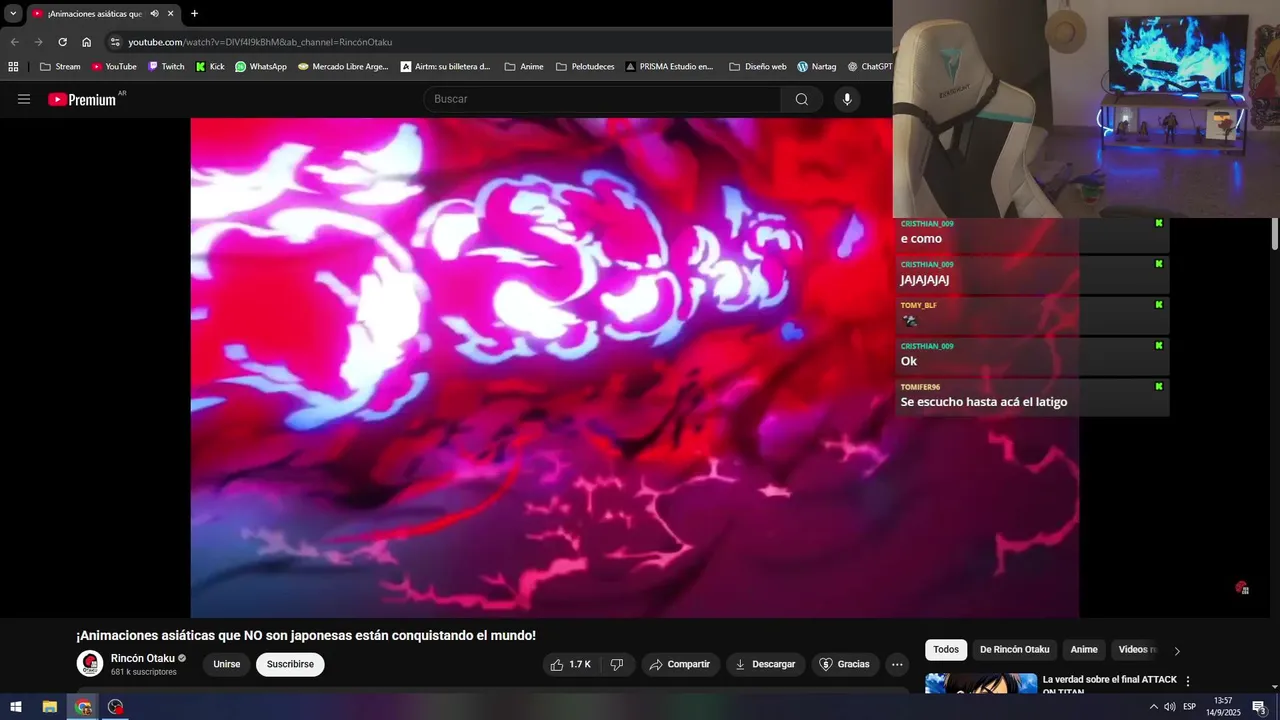The image size is (1280, 720).
Task: Open the Windows Start menu
Action: 16,707
